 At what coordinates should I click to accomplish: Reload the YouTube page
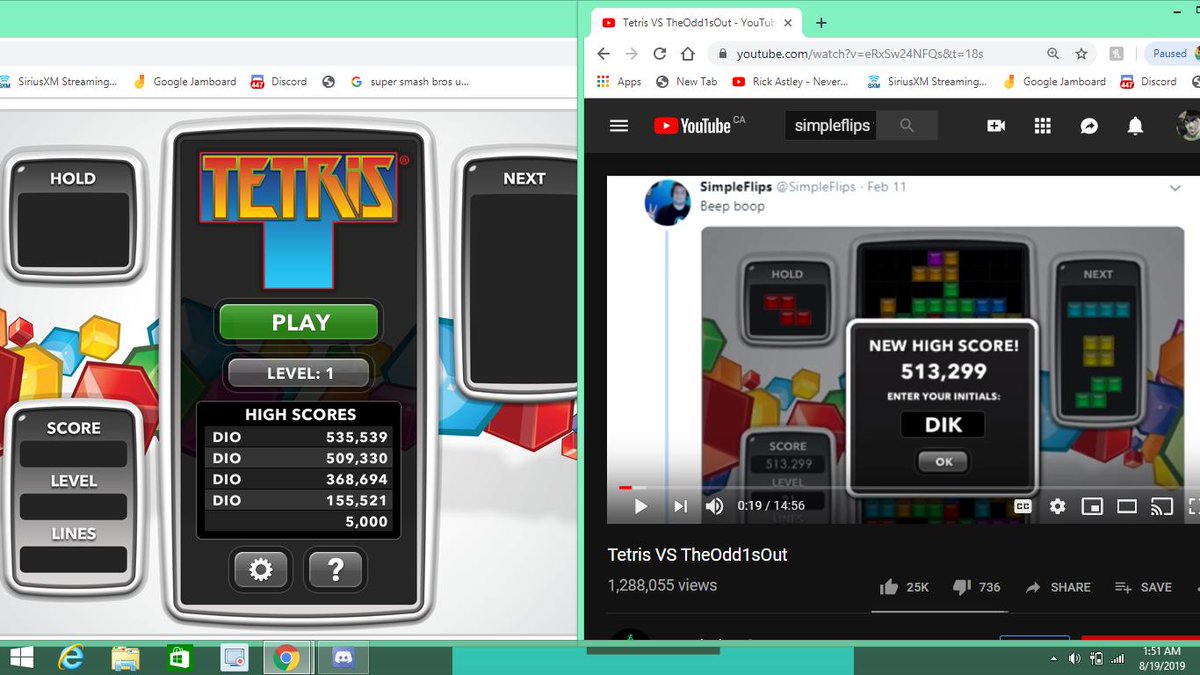(x=660, y=54)
